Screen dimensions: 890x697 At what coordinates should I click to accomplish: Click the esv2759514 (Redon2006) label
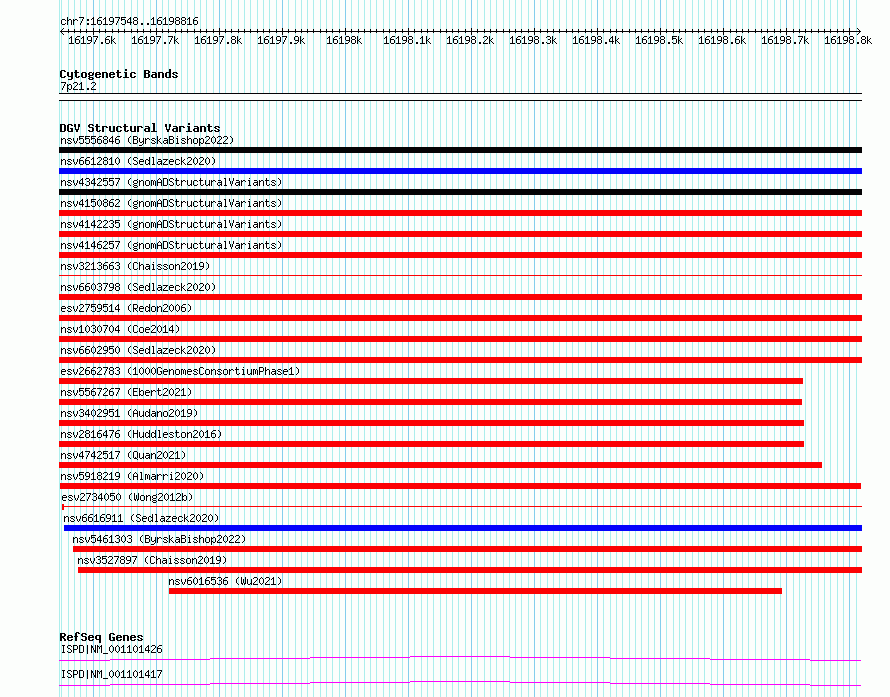[x=126, y=308]
